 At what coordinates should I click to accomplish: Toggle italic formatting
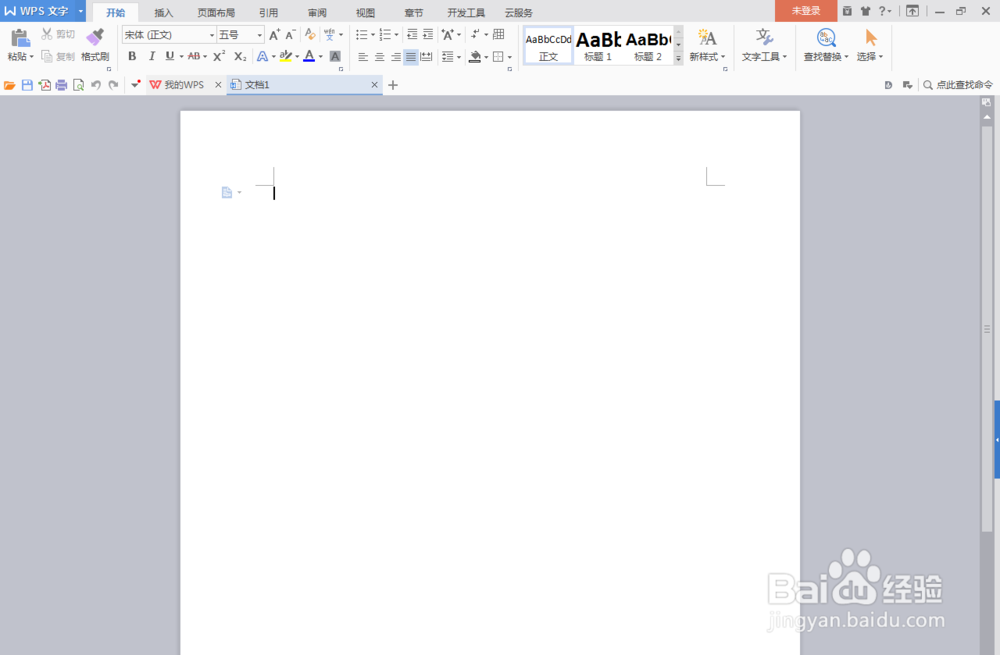152,56
